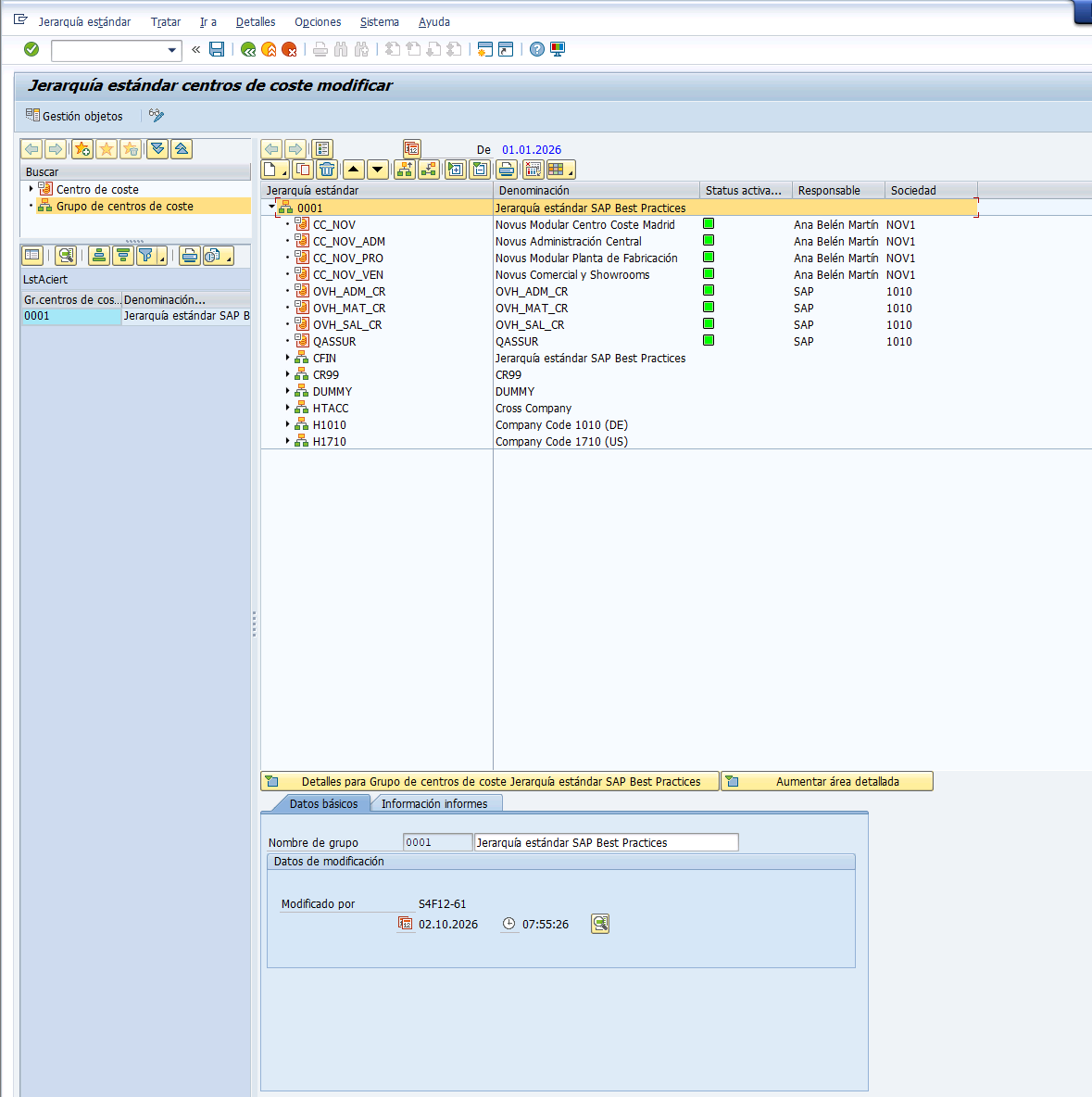This screenshot has width=1092, height=1097.
Task: Open the blue Help question-mark icon
Action: point(536,49)
